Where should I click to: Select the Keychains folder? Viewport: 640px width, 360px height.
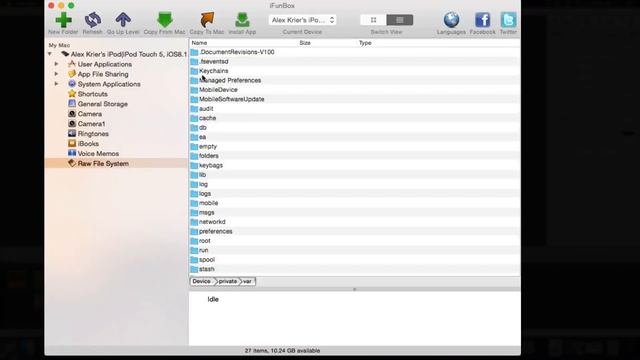click(355, 71)
